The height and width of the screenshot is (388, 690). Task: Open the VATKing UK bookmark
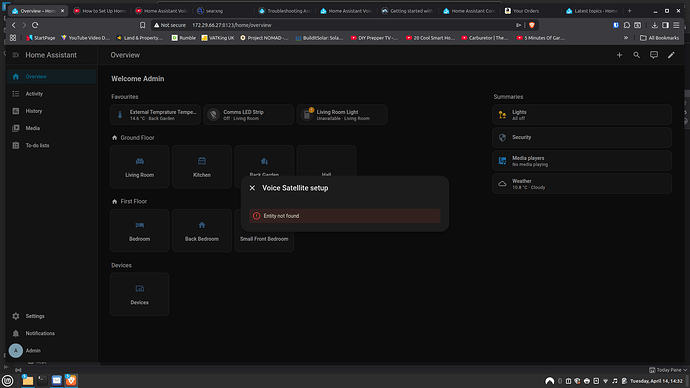(x=218, y=38)
